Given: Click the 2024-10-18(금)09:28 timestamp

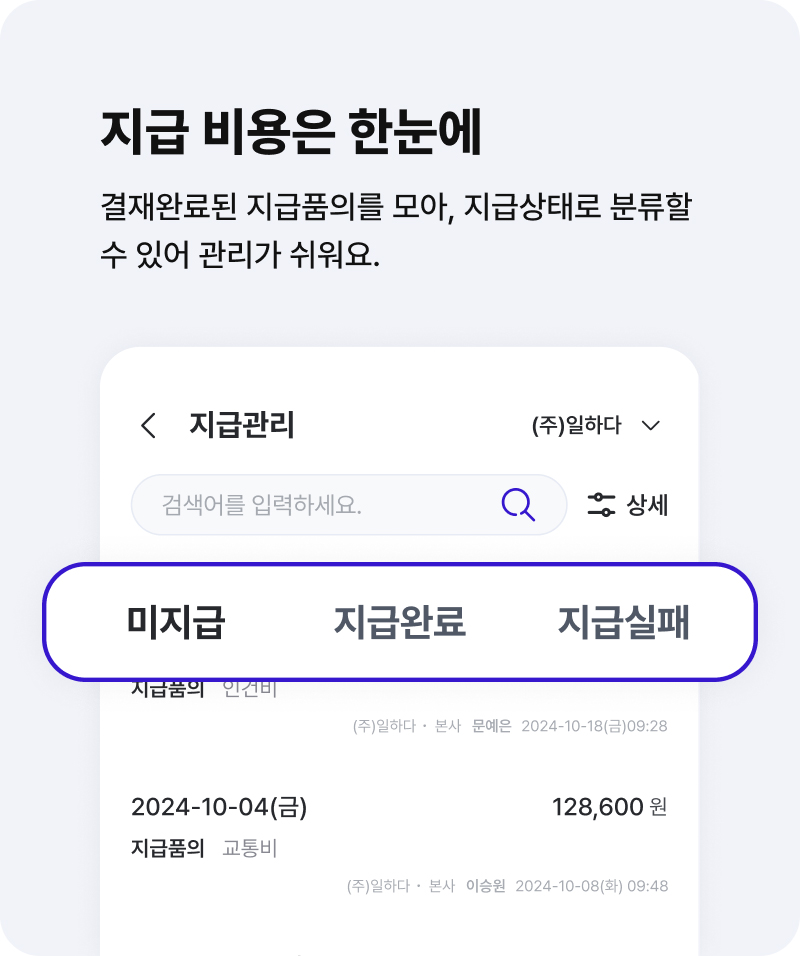Looking at the screenshot, I should click(595, 726).
